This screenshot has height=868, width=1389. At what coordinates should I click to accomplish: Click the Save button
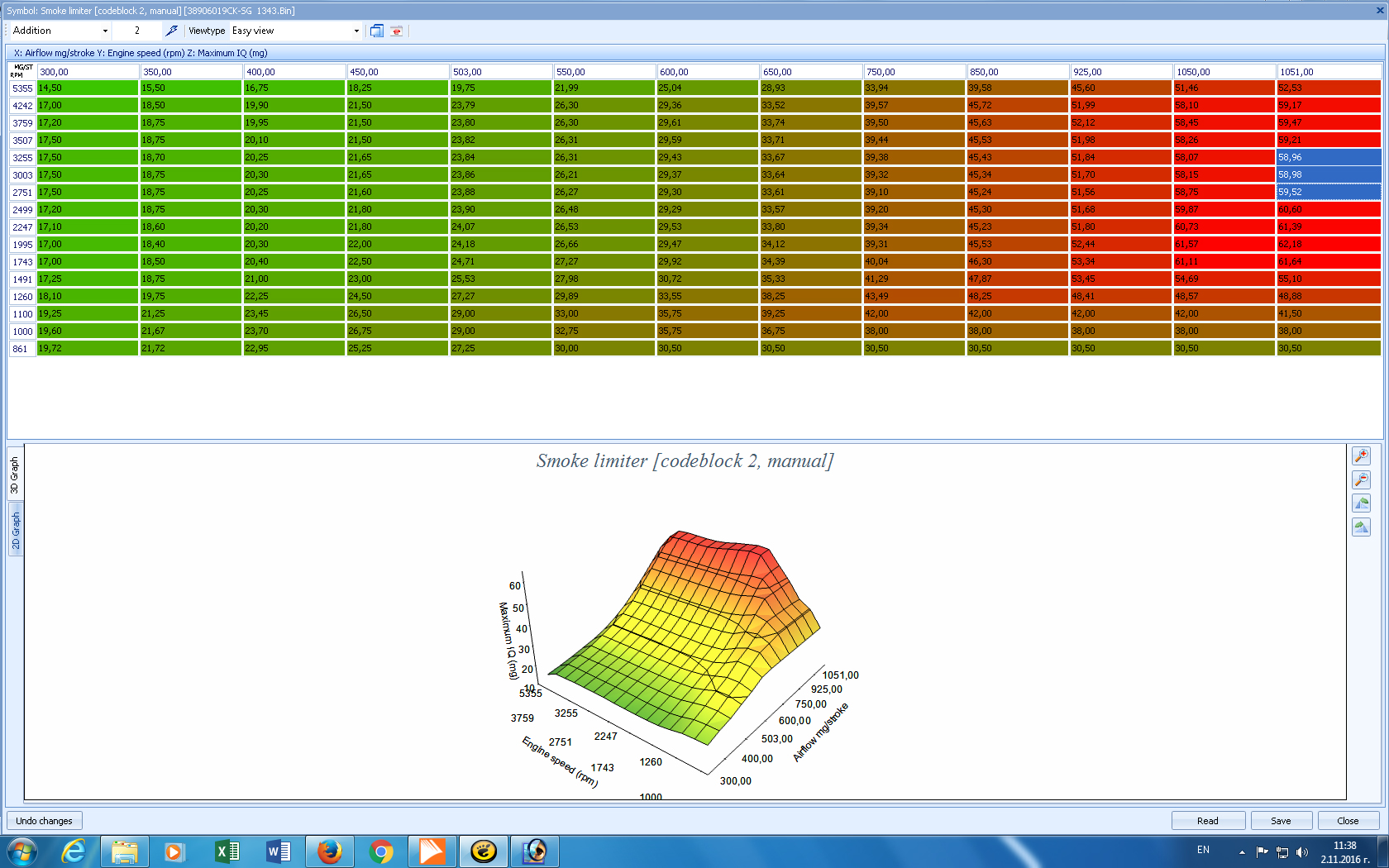coord(1281,821)
